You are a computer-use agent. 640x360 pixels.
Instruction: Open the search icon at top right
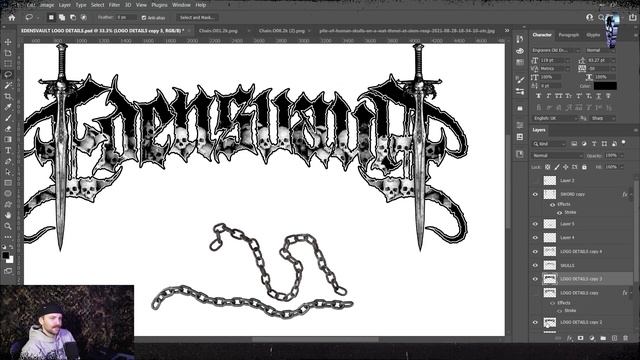click(601, 17)
